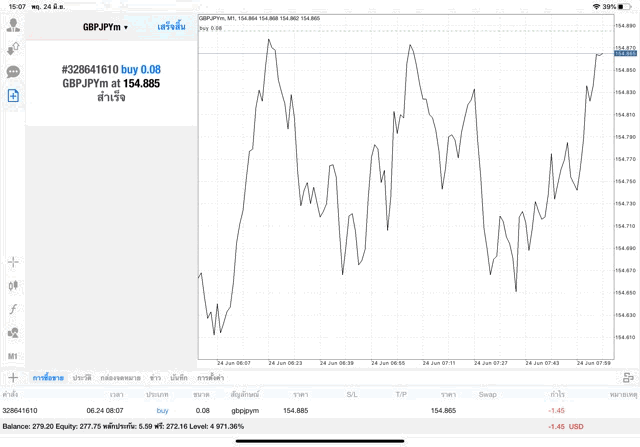
Task: Sort by the ประเภท type column header
Action: tap(157, 394)
